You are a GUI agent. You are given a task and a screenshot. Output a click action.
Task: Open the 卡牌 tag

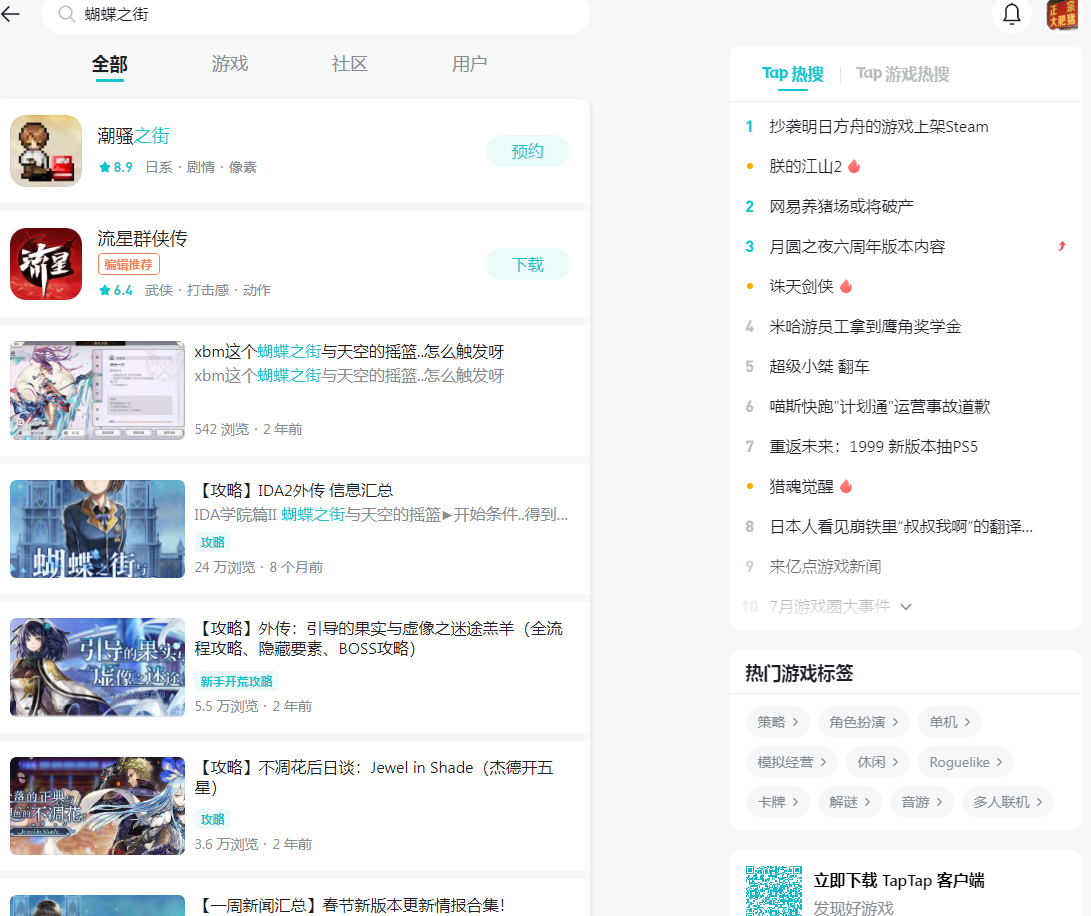click(x=778, y=802)
